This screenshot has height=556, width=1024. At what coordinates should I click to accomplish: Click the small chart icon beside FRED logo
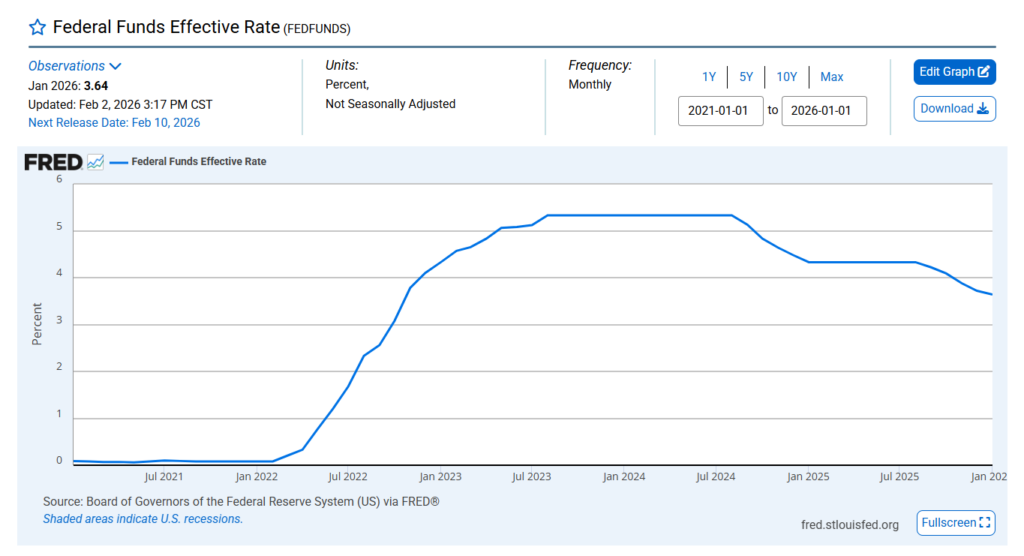coord(96,162)
